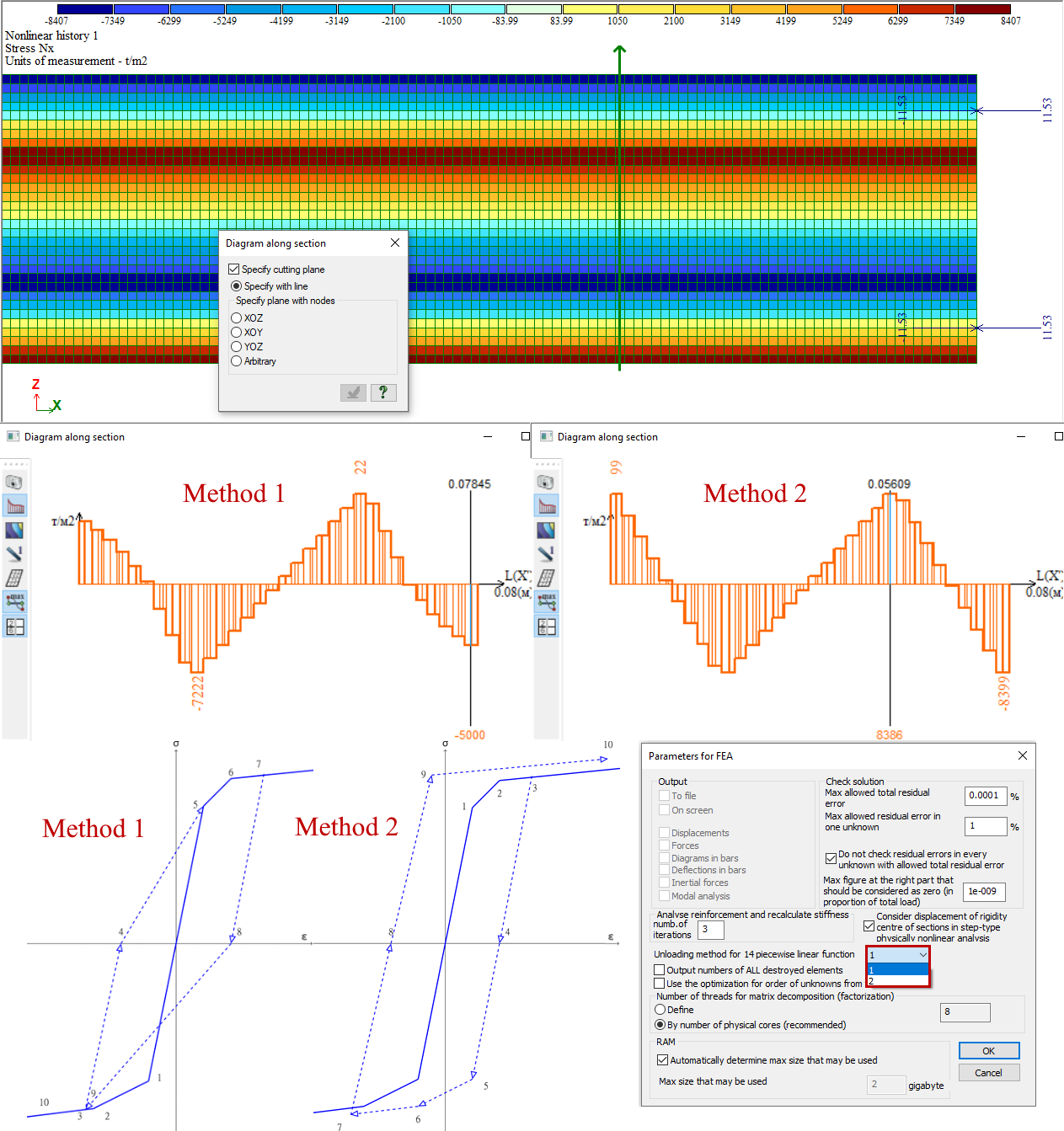Take a snapshot with the camera icon

pos(15,480)
